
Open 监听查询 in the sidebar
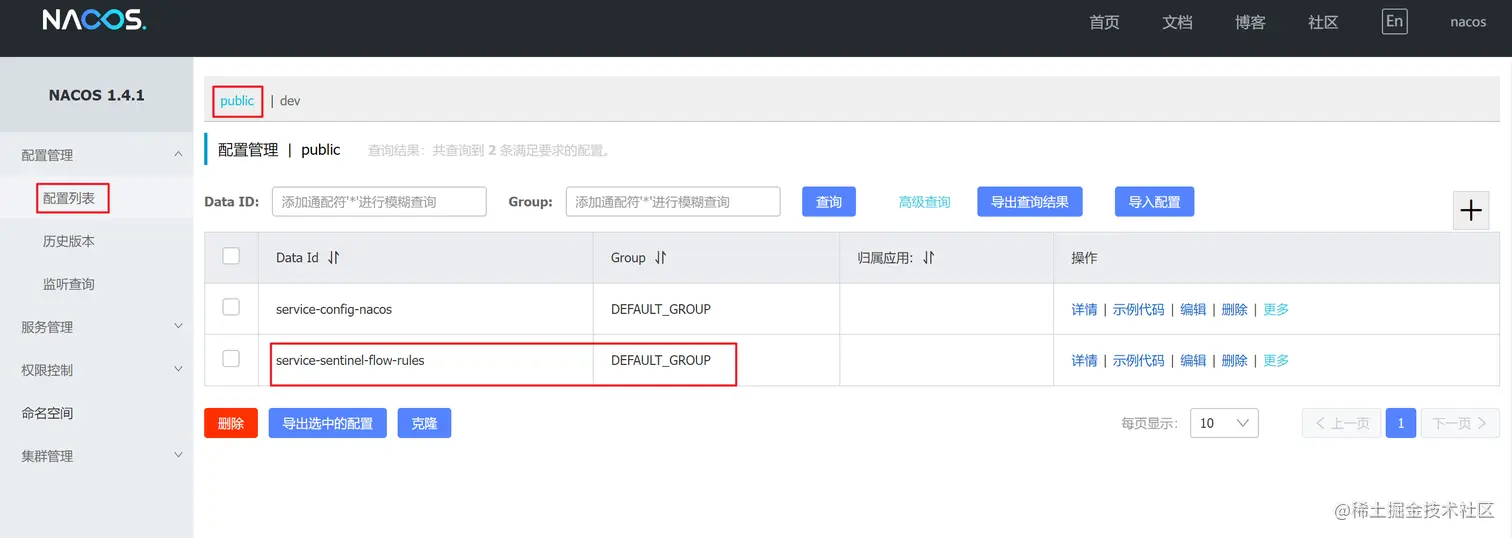point(69,284)
